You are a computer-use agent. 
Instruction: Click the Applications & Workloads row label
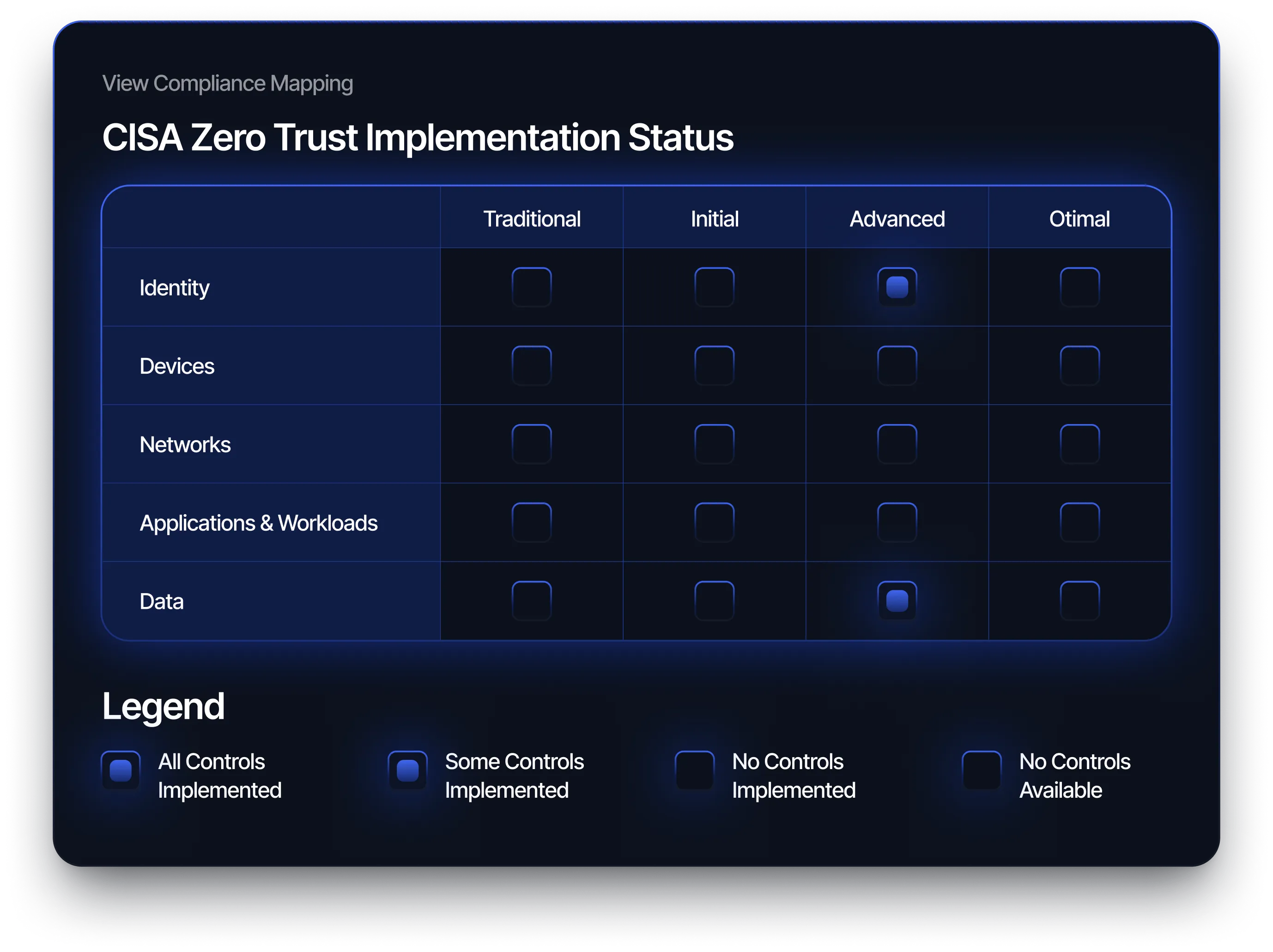258,523
